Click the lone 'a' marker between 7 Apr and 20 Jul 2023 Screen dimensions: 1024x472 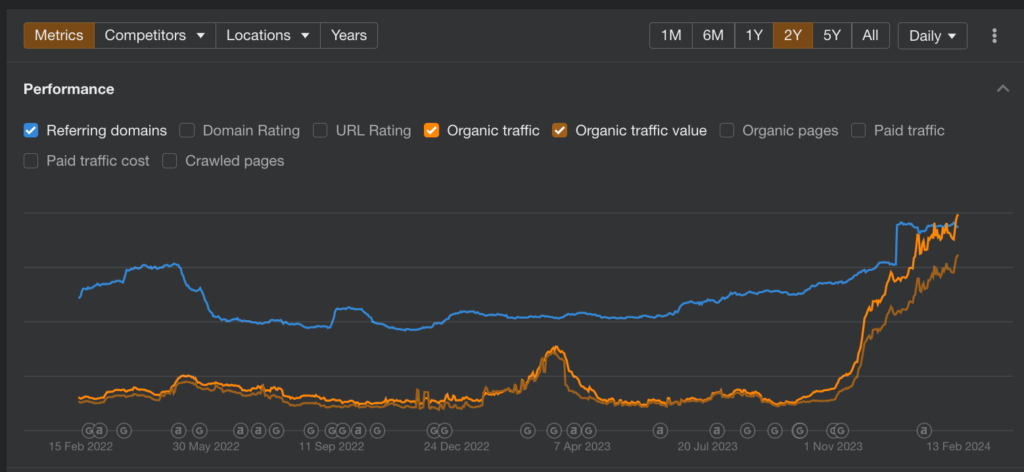pyautogui.click(x=660, y=430)
